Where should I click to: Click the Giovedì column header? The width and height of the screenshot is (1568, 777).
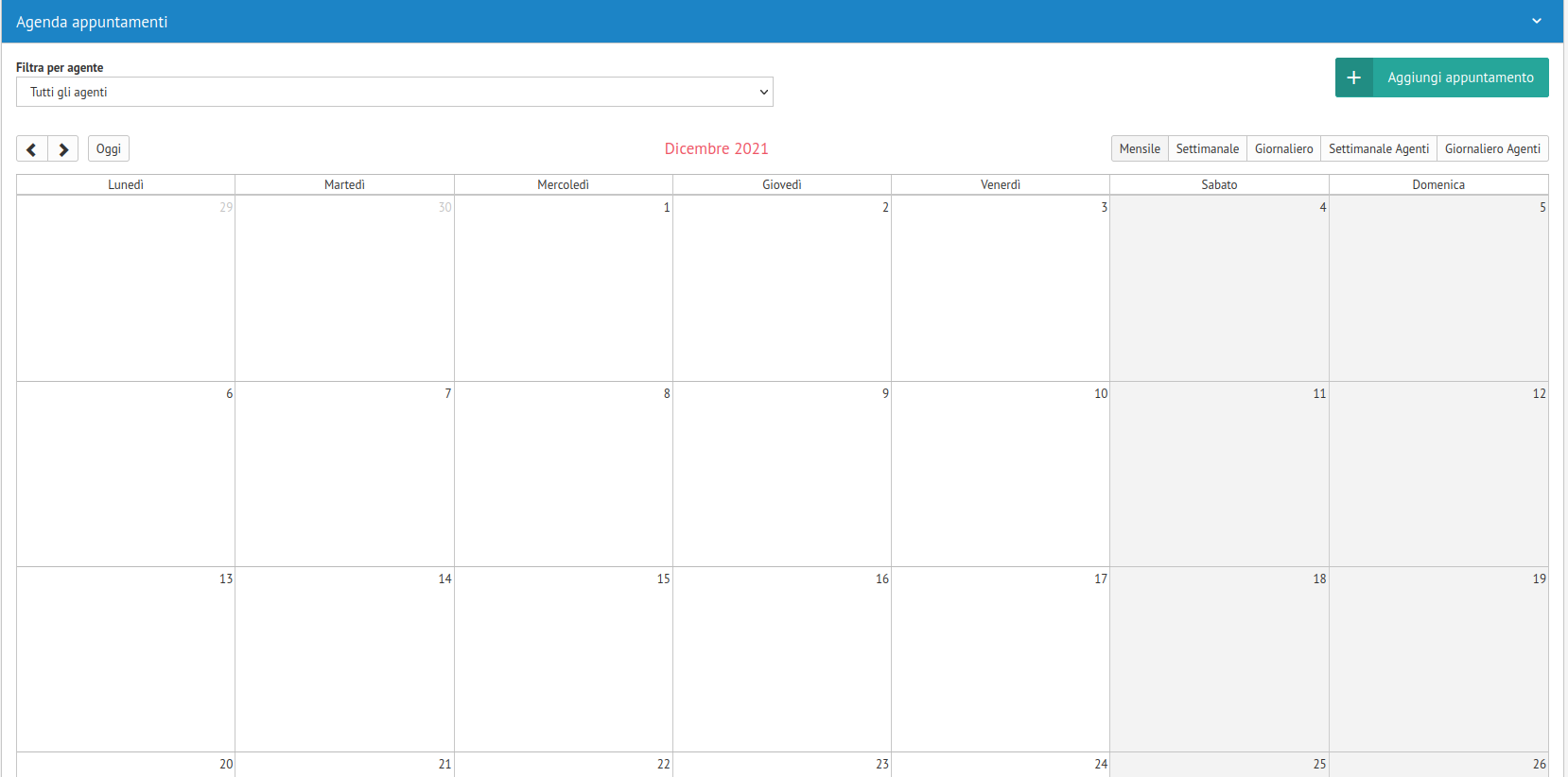coord(782,184)
